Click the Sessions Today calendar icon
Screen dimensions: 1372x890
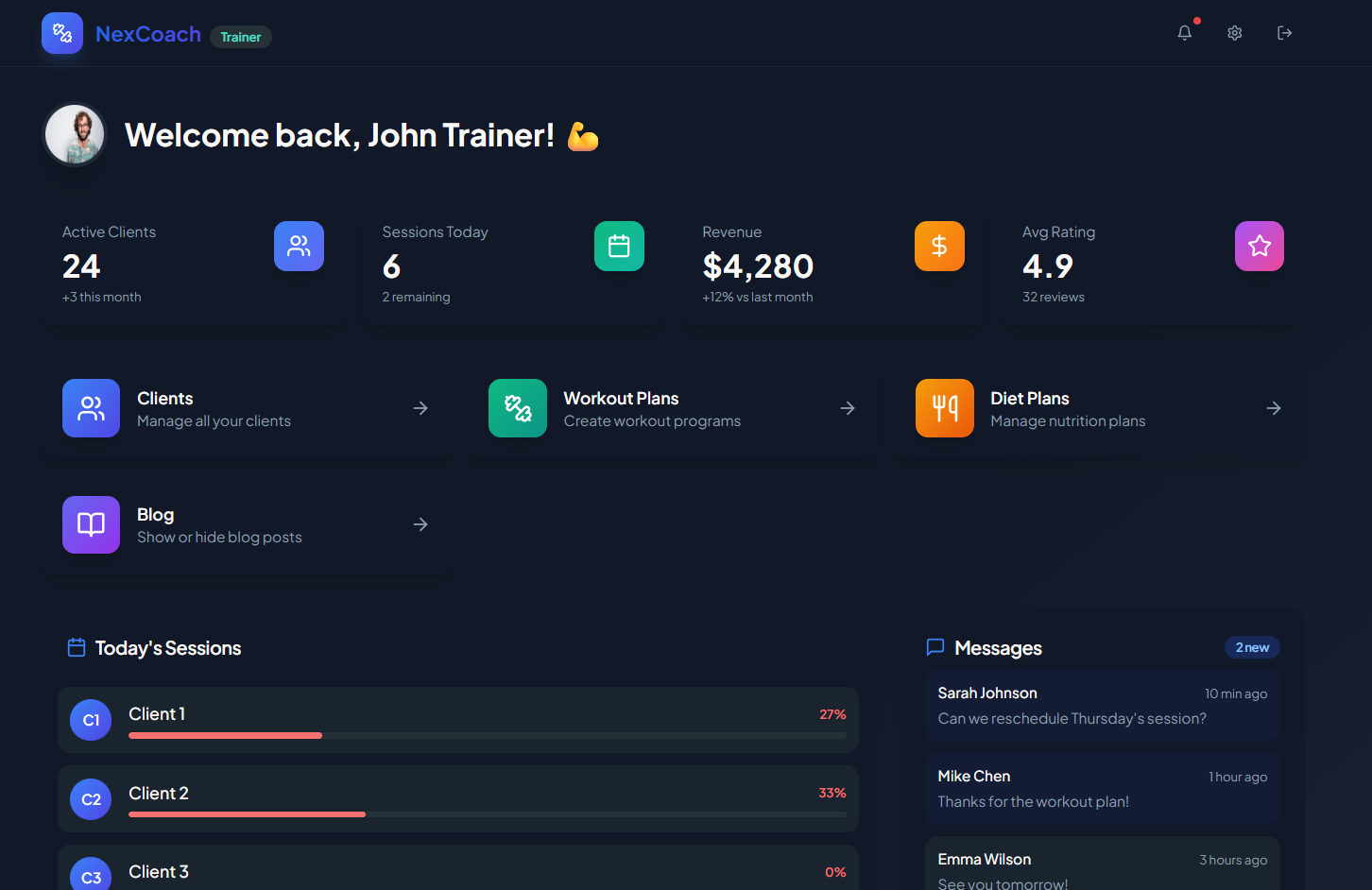(619, 246)
